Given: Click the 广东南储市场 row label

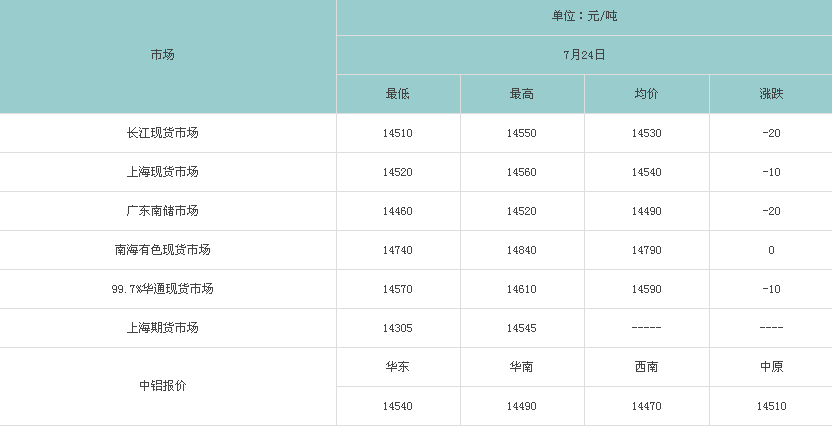Looking at the screenshot, I should coord(162,211).
